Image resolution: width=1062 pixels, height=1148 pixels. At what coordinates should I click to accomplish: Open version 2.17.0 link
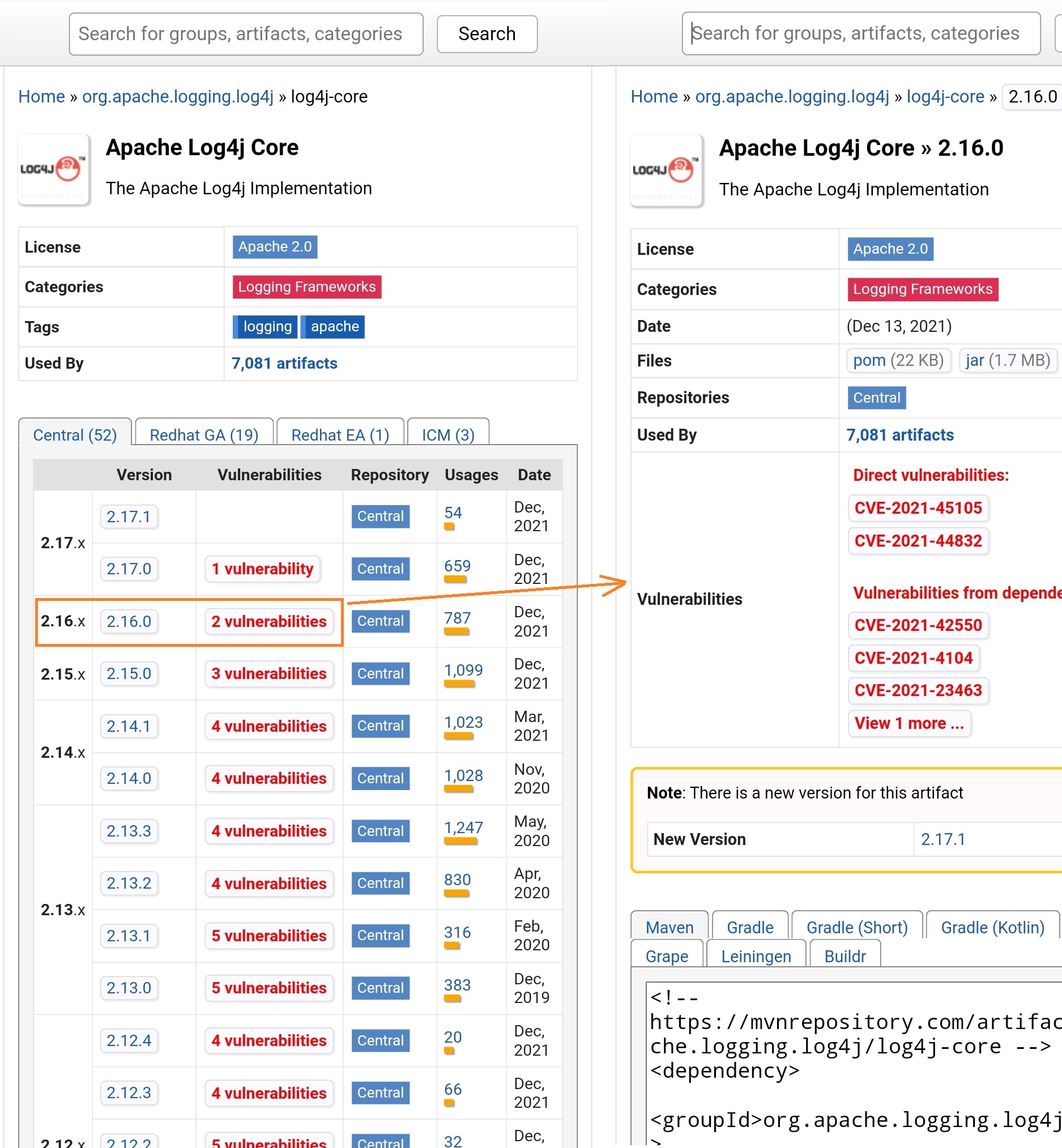pos(129,569)
